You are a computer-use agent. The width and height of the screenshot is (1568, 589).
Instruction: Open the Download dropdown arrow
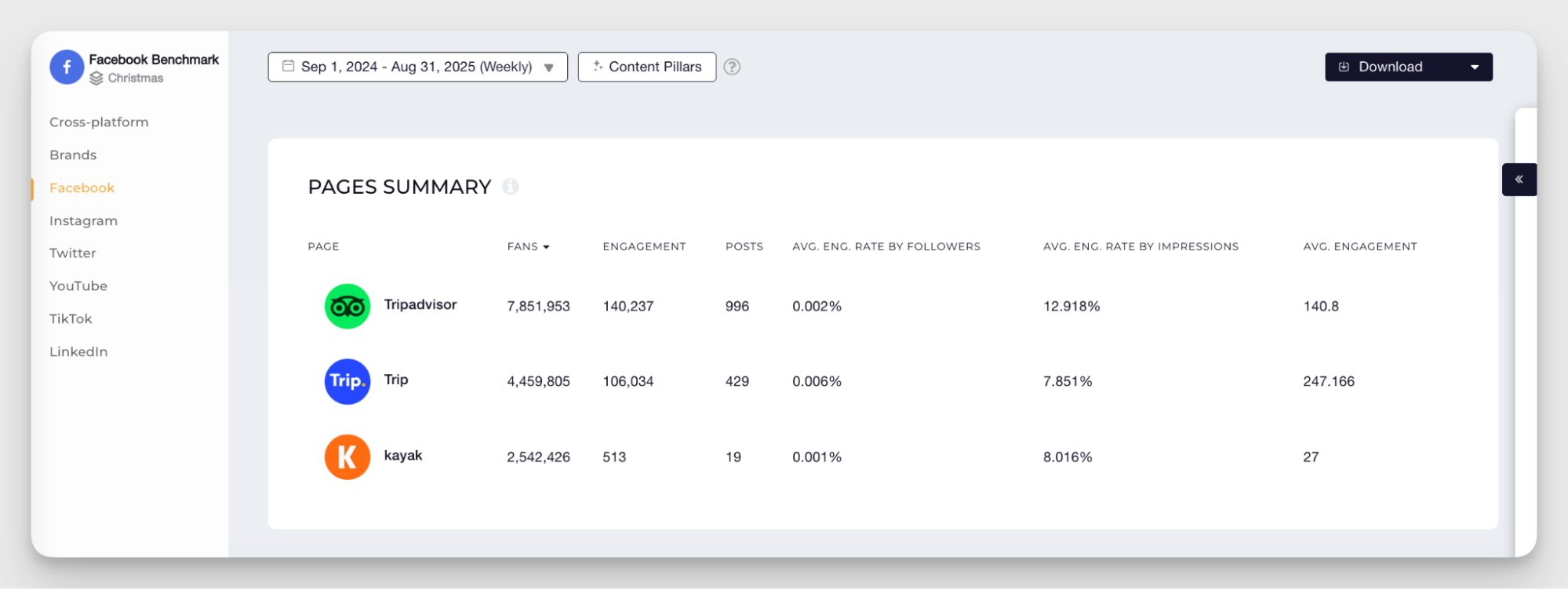(1474, 67)
